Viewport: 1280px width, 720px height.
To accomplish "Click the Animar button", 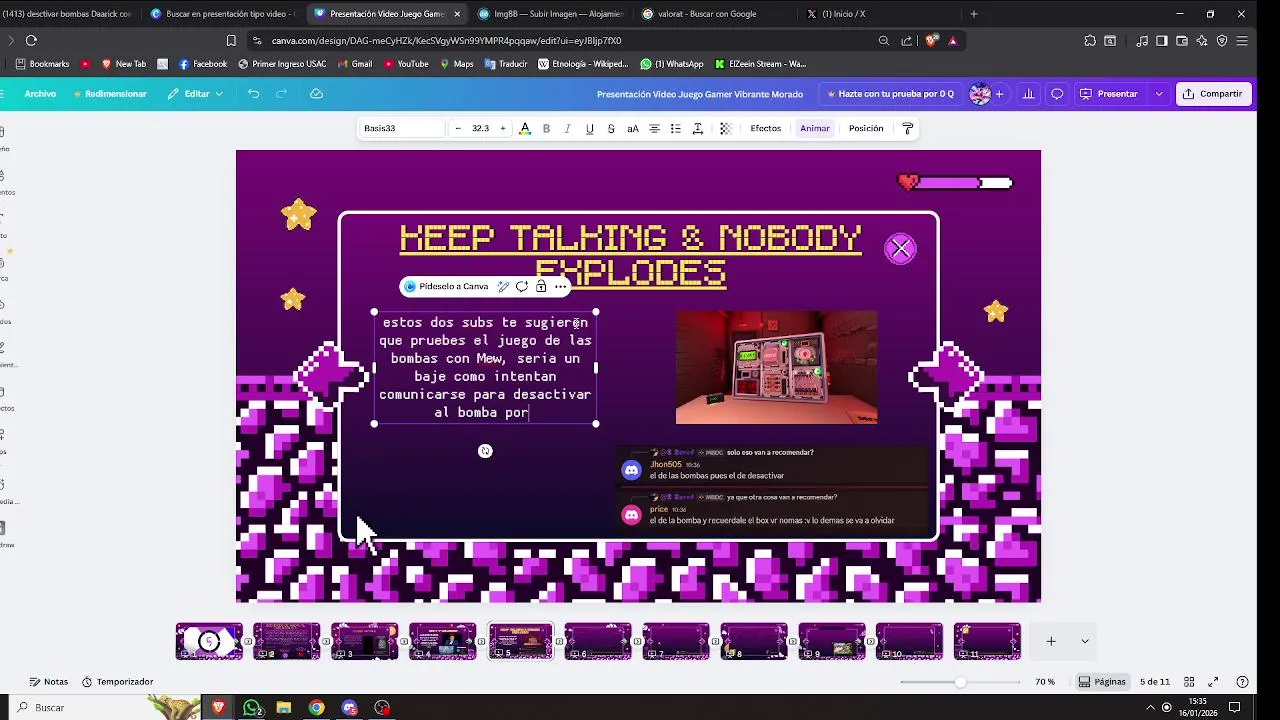I will coord(815,128).
